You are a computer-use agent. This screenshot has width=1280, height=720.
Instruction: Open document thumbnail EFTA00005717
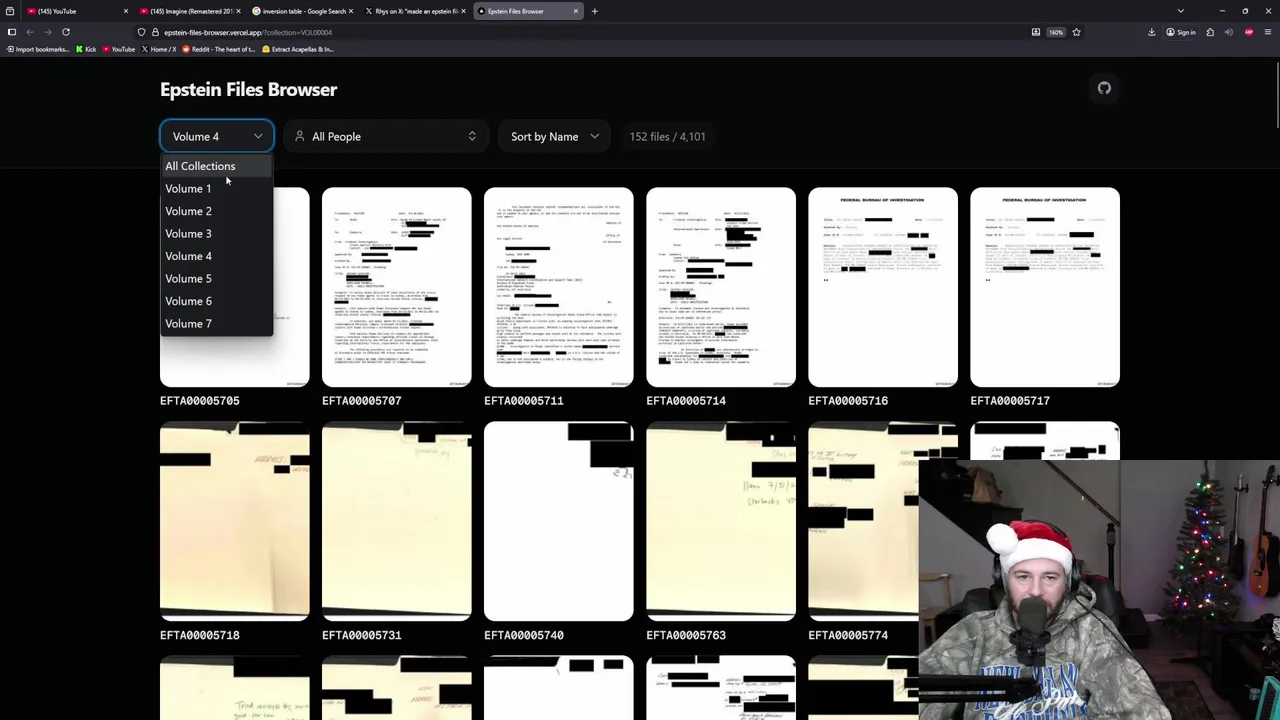pos(1045,287)
